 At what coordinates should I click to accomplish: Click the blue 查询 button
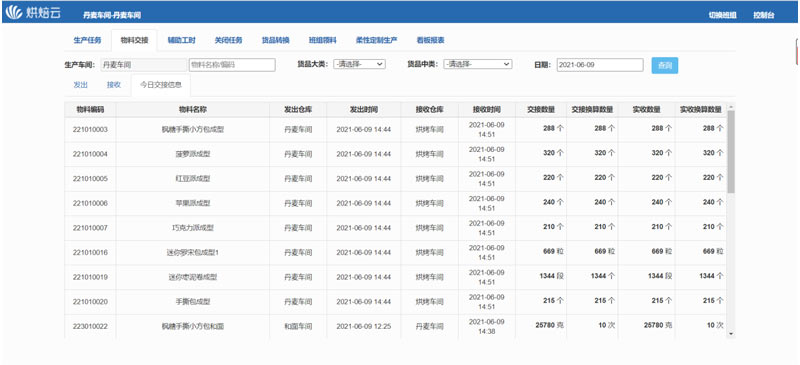pos(665,65)
